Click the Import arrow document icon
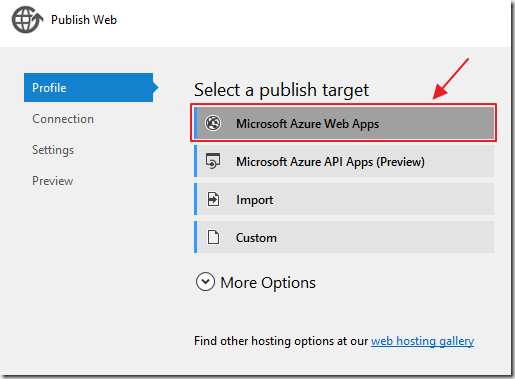The width and height of the screenshot is (515, 379). pos(213,199)
